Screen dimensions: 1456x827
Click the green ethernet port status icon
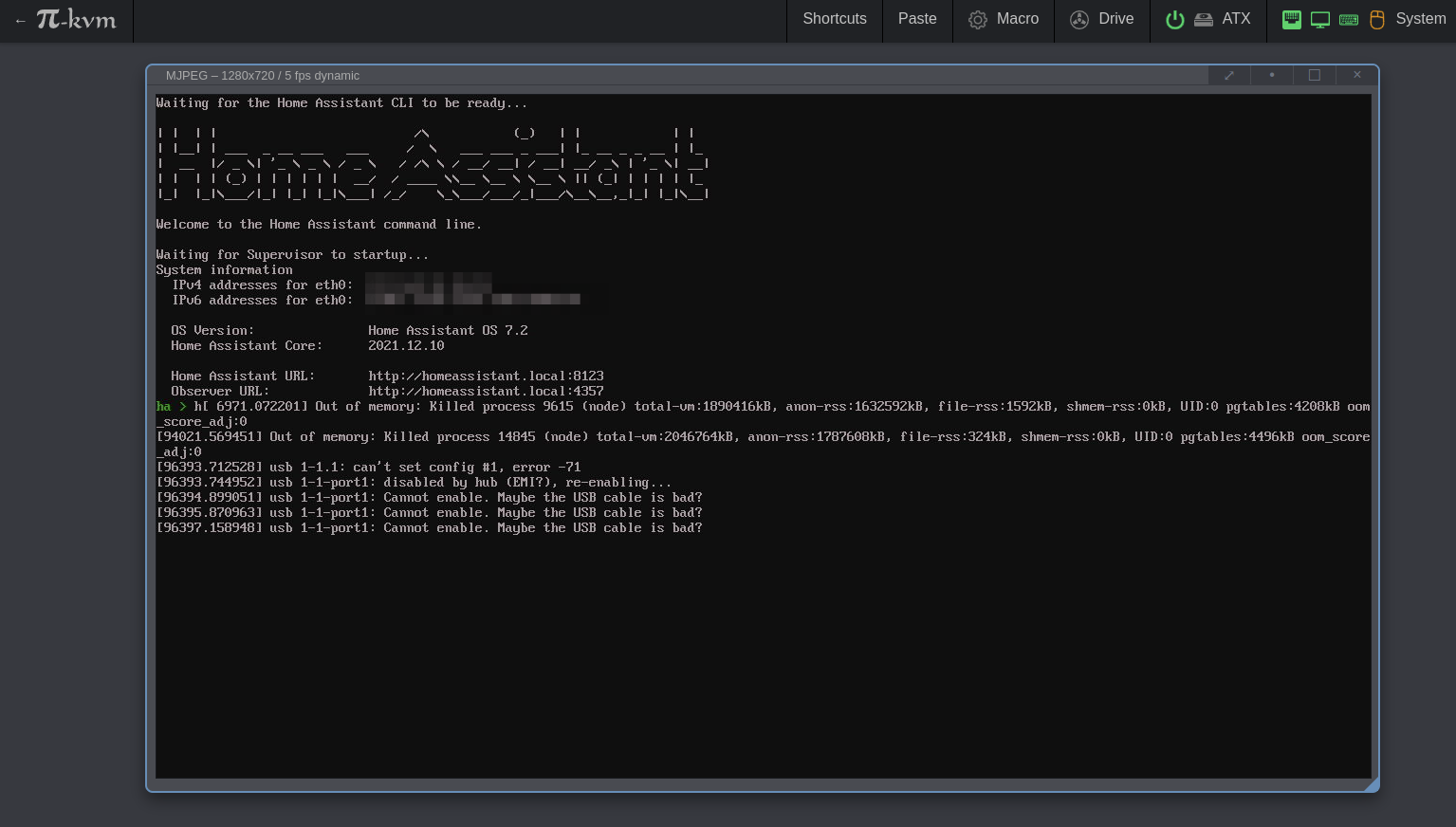pyautogui.click(x=1292, y=19)
